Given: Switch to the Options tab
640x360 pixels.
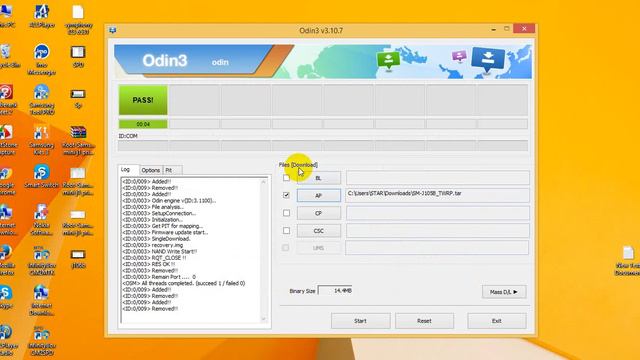Looking at the screenshot, I should coord(151,170).
